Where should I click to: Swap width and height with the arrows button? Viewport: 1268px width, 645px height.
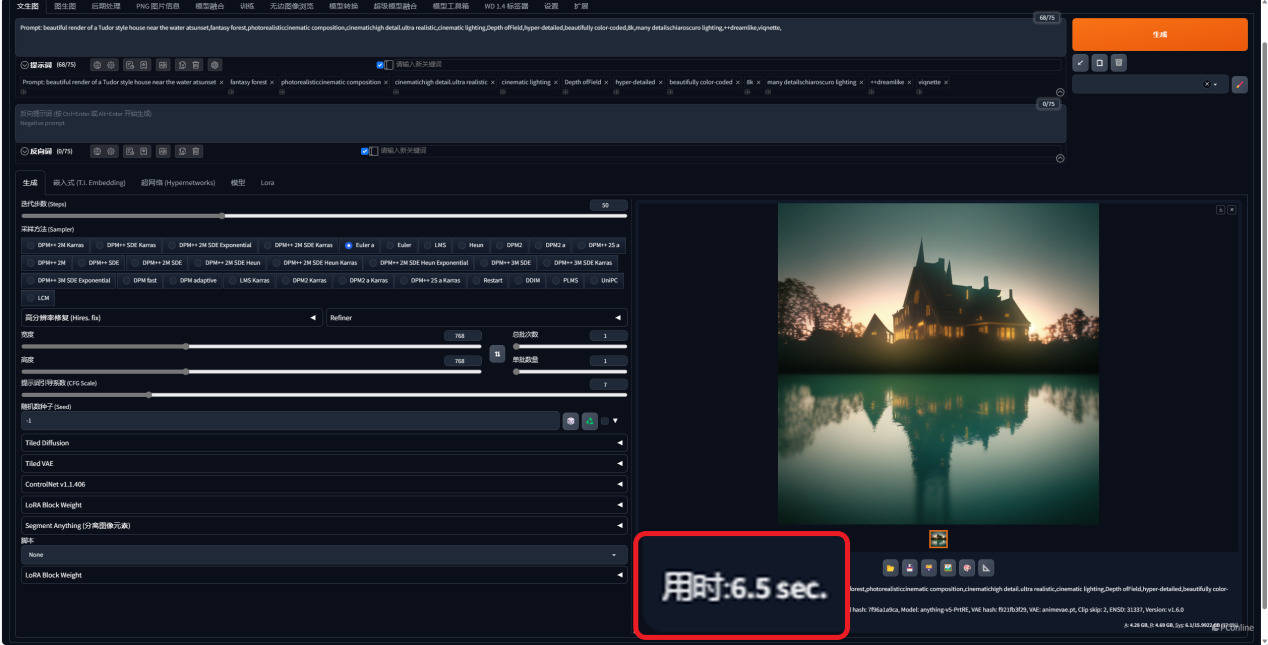click(497, 354)
